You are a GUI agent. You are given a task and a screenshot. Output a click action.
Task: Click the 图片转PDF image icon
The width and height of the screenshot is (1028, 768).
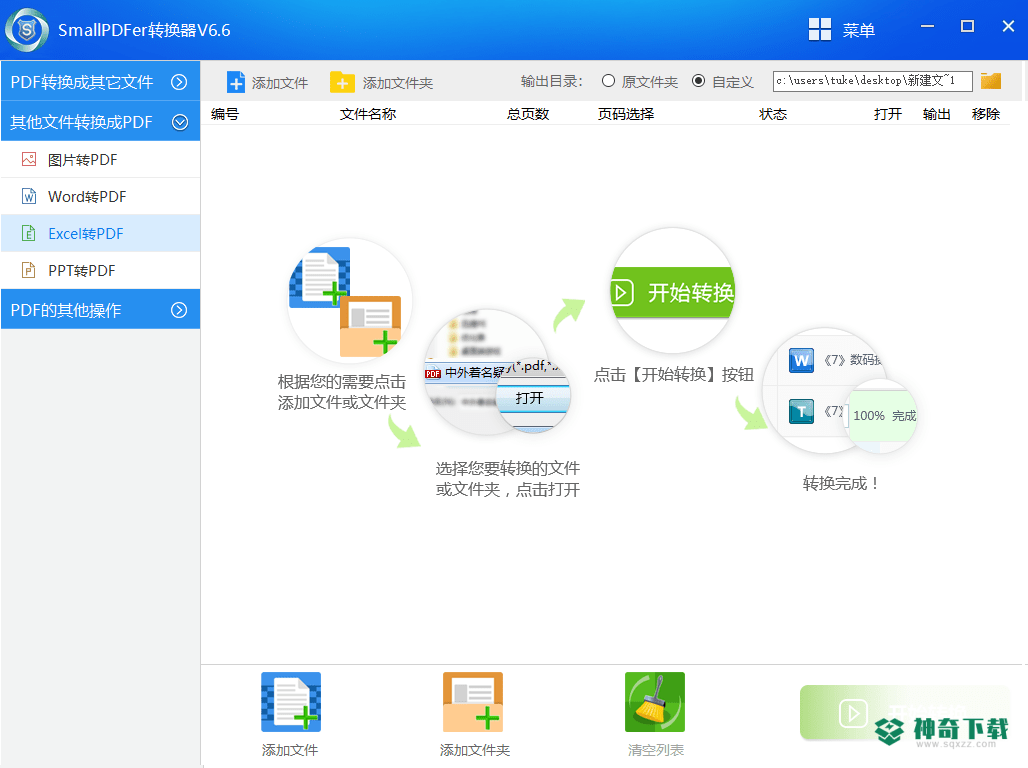(29, 159)
